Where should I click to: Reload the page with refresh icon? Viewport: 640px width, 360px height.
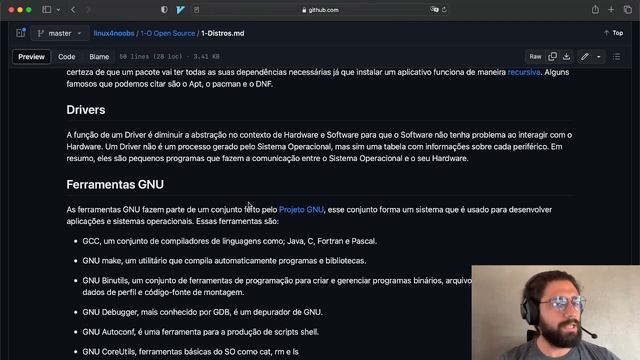point(444,9)
